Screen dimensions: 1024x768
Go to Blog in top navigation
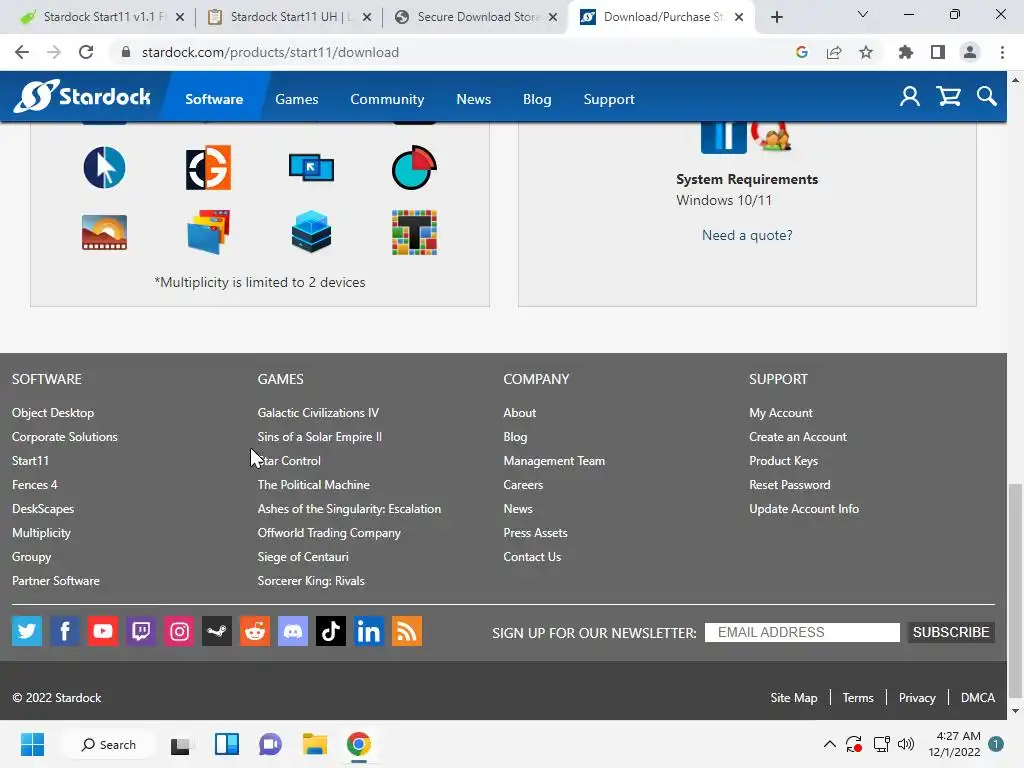click(x=537, y=99)
